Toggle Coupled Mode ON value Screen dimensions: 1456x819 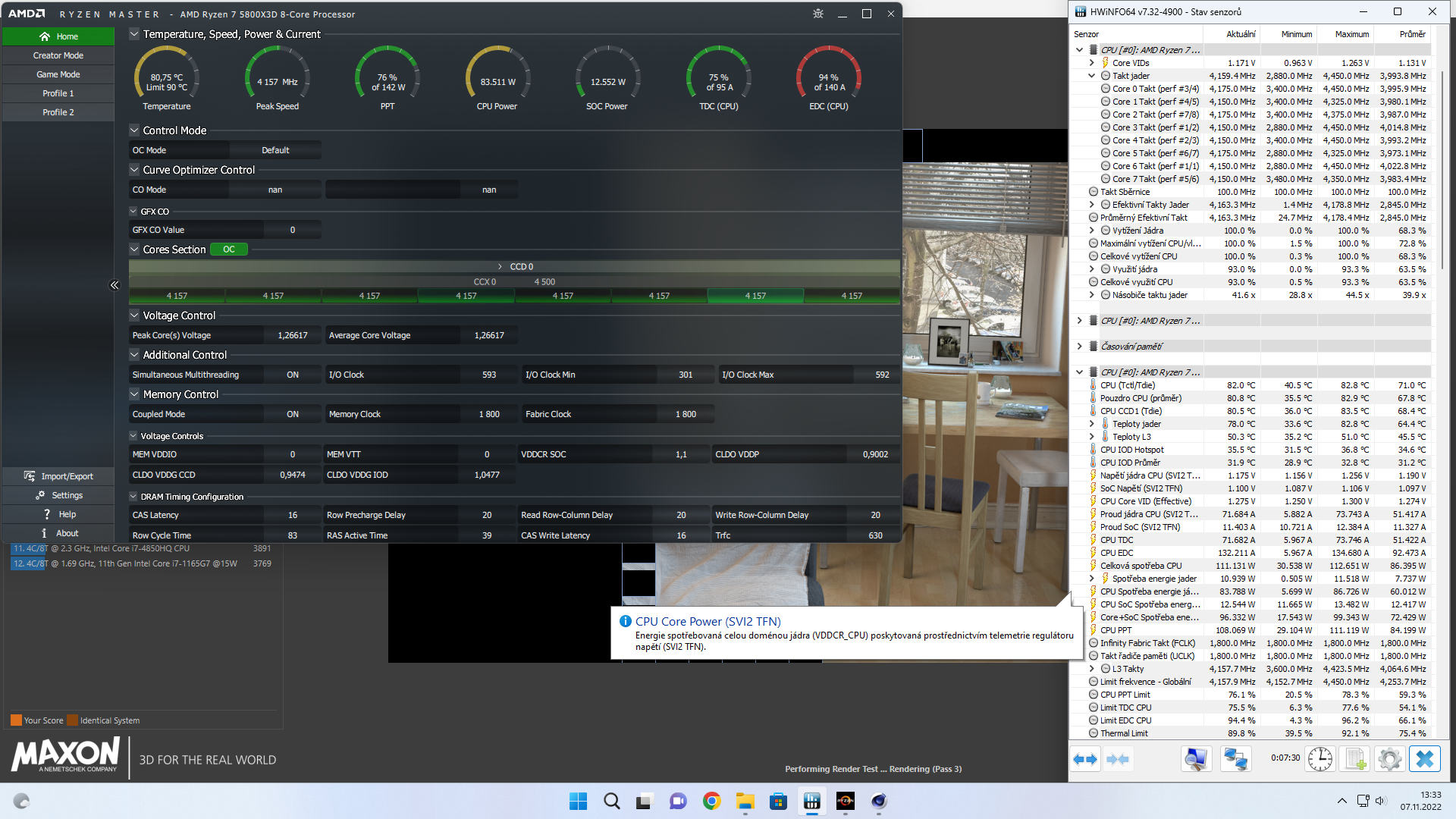(292, 414)
